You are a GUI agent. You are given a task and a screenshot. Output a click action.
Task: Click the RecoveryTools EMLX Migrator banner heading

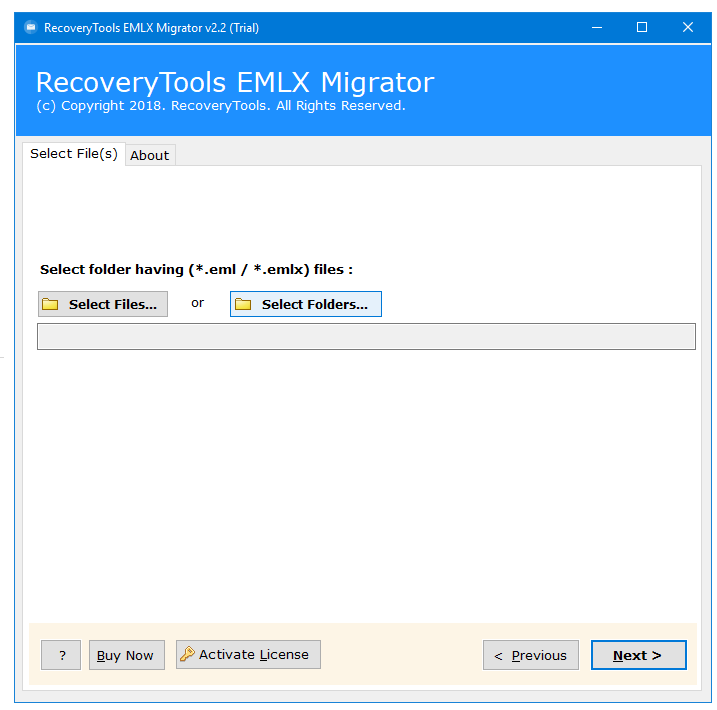tap(235, 82)
